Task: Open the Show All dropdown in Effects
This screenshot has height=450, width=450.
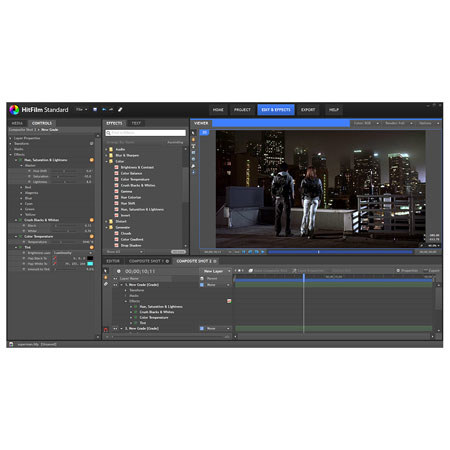Action: pos(125,252)
